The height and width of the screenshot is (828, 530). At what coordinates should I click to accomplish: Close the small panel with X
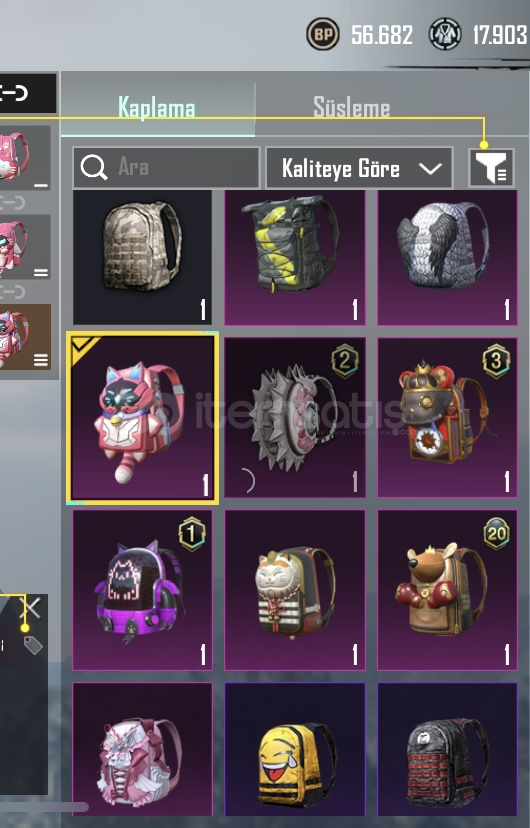tap(30, 608)
